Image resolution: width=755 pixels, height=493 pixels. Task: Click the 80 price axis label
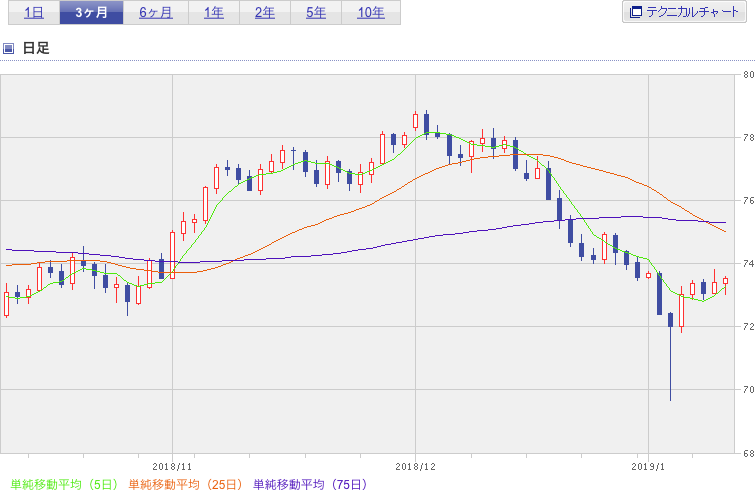click(748, 75)
